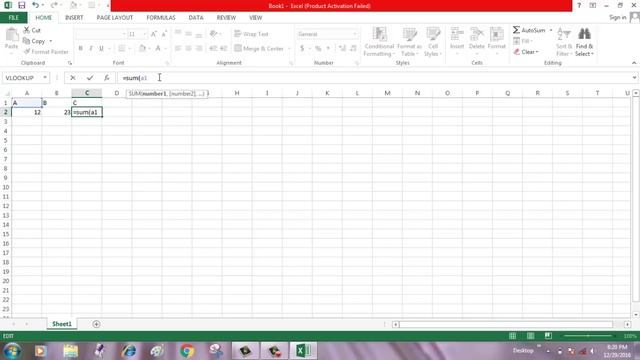This screenshot has height=360, width=640.
Task: Open Chrome from taskbar
Action: (x=187, y=351)
